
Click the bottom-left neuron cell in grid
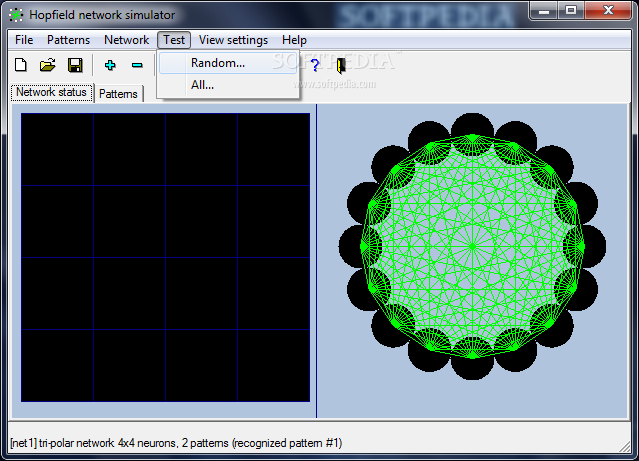point(57,365)
